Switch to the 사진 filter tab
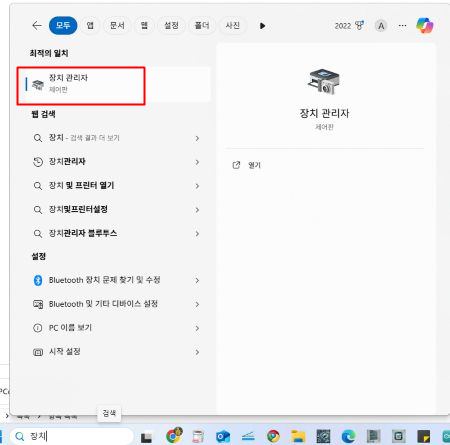Image resolution: width=450 pixels, height=445 pixels. pos(233,25)
